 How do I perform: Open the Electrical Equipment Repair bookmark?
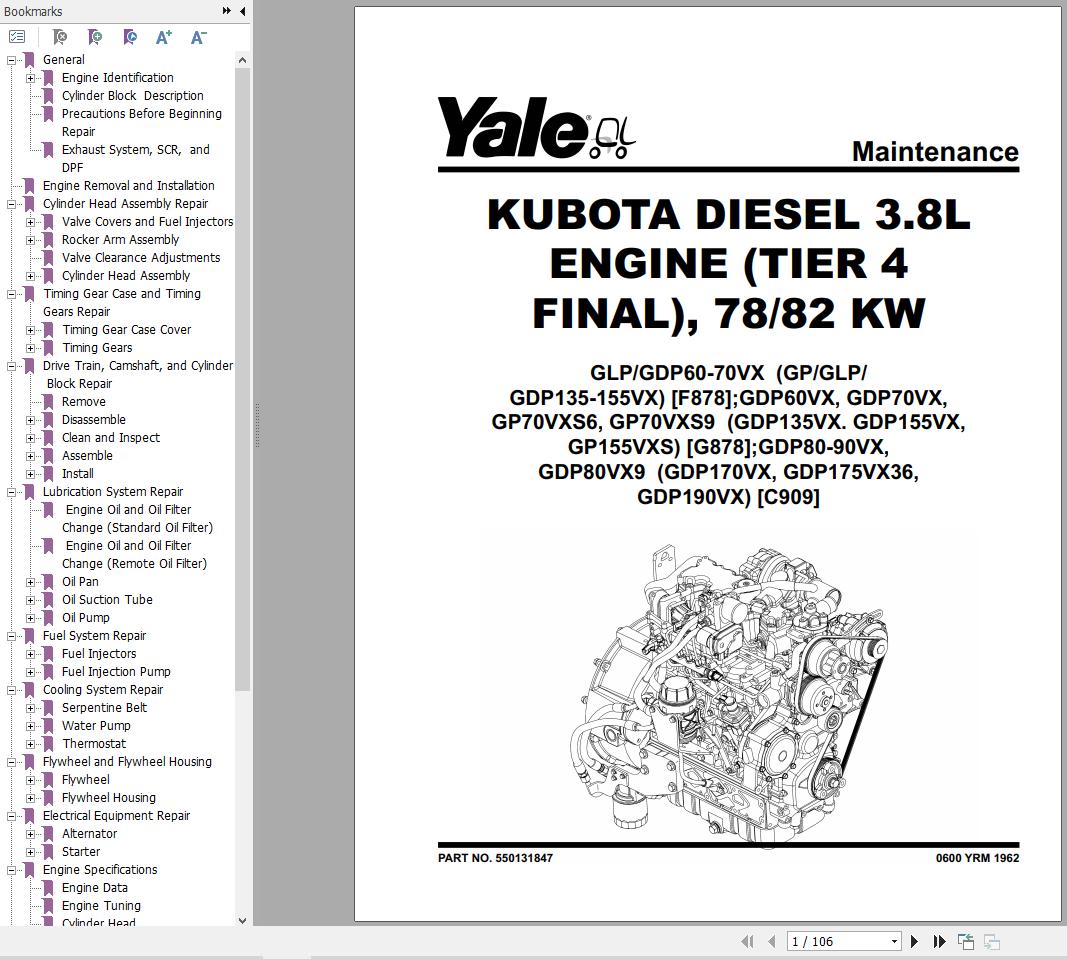pyautogui.click(x=116, y=816)
